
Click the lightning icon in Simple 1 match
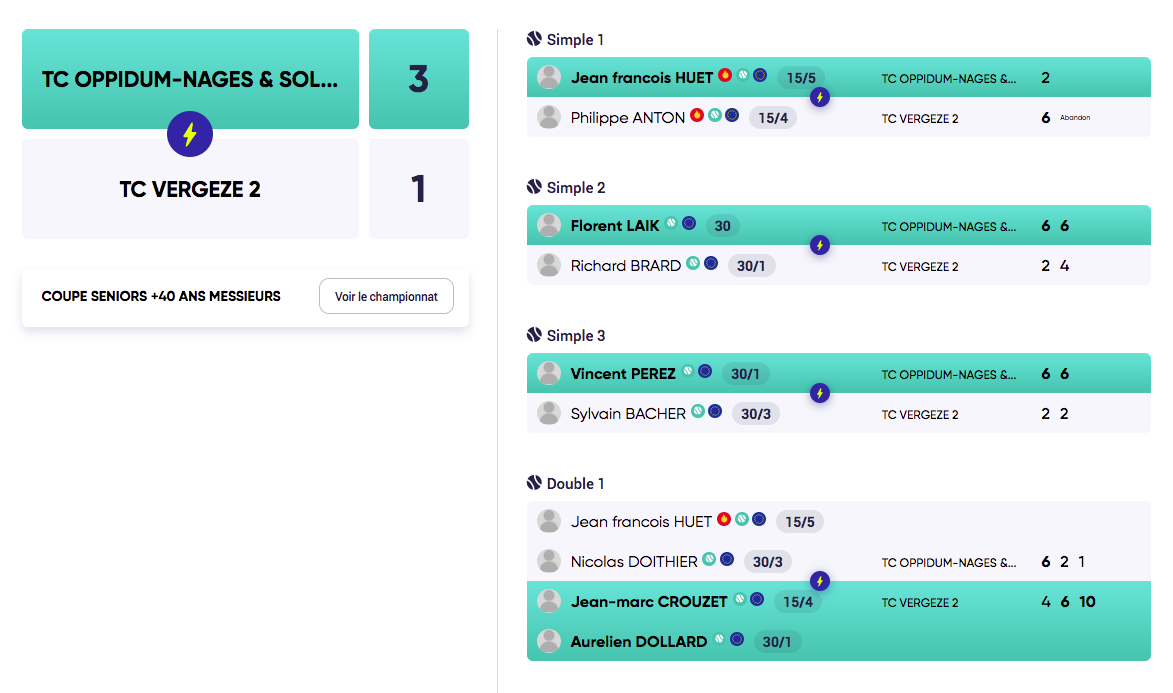coord(820,97)
